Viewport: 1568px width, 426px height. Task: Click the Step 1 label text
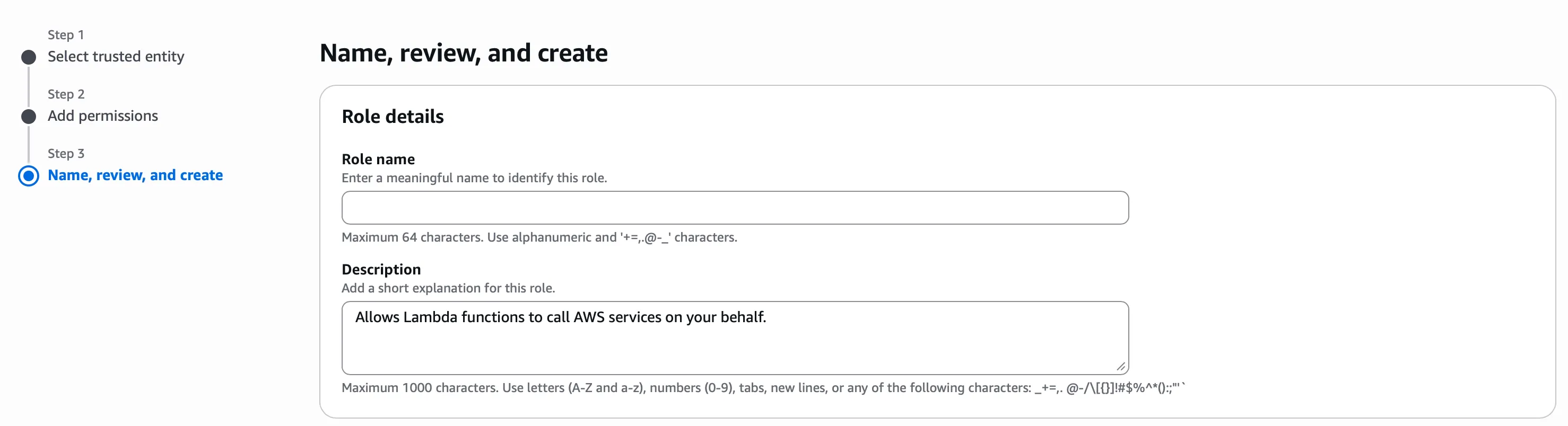coord(66,34)
